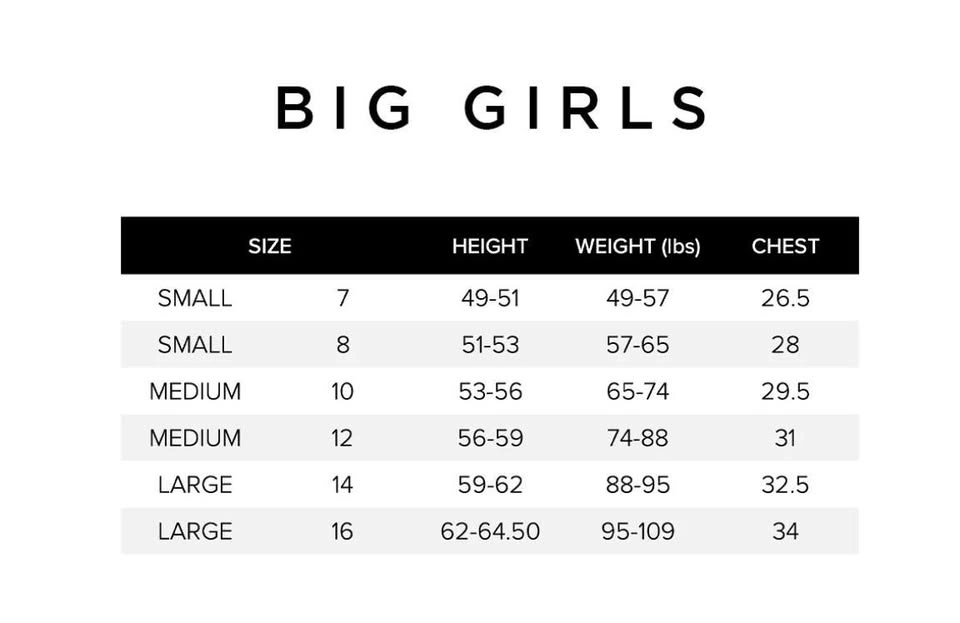Screen dimensions: 960x623
Task: Click the LARGE label in size 16 row
Action: [194, 531]
